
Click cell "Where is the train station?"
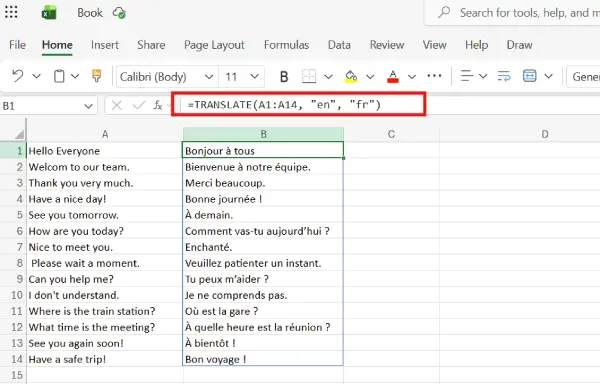[x=104, y=311]
